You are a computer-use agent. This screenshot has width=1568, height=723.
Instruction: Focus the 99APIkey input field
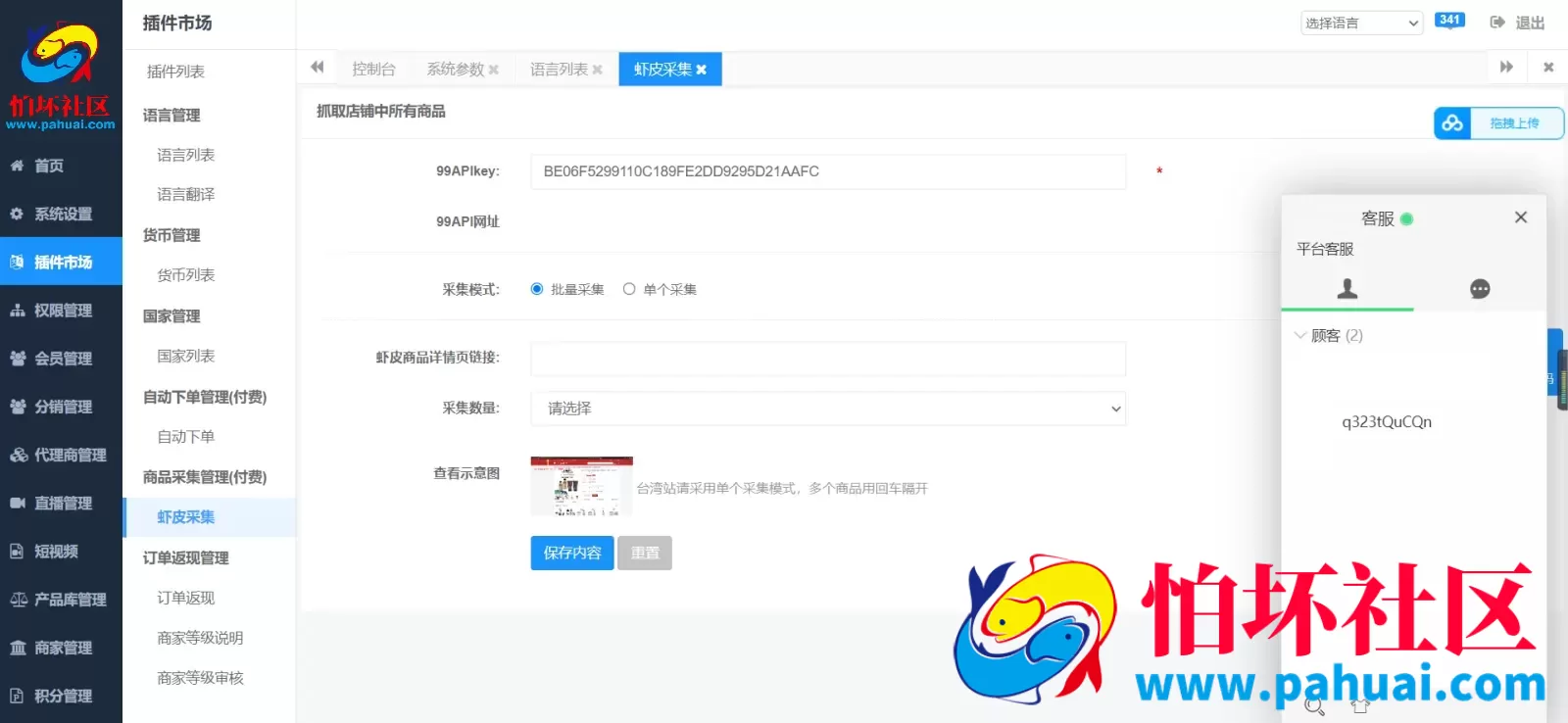[x=828, y=171]
